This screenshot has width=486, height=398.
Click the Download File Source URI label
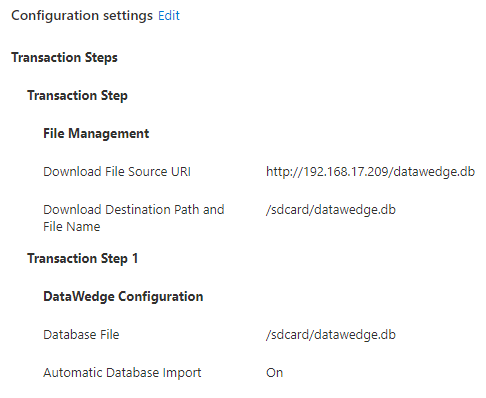117,172
